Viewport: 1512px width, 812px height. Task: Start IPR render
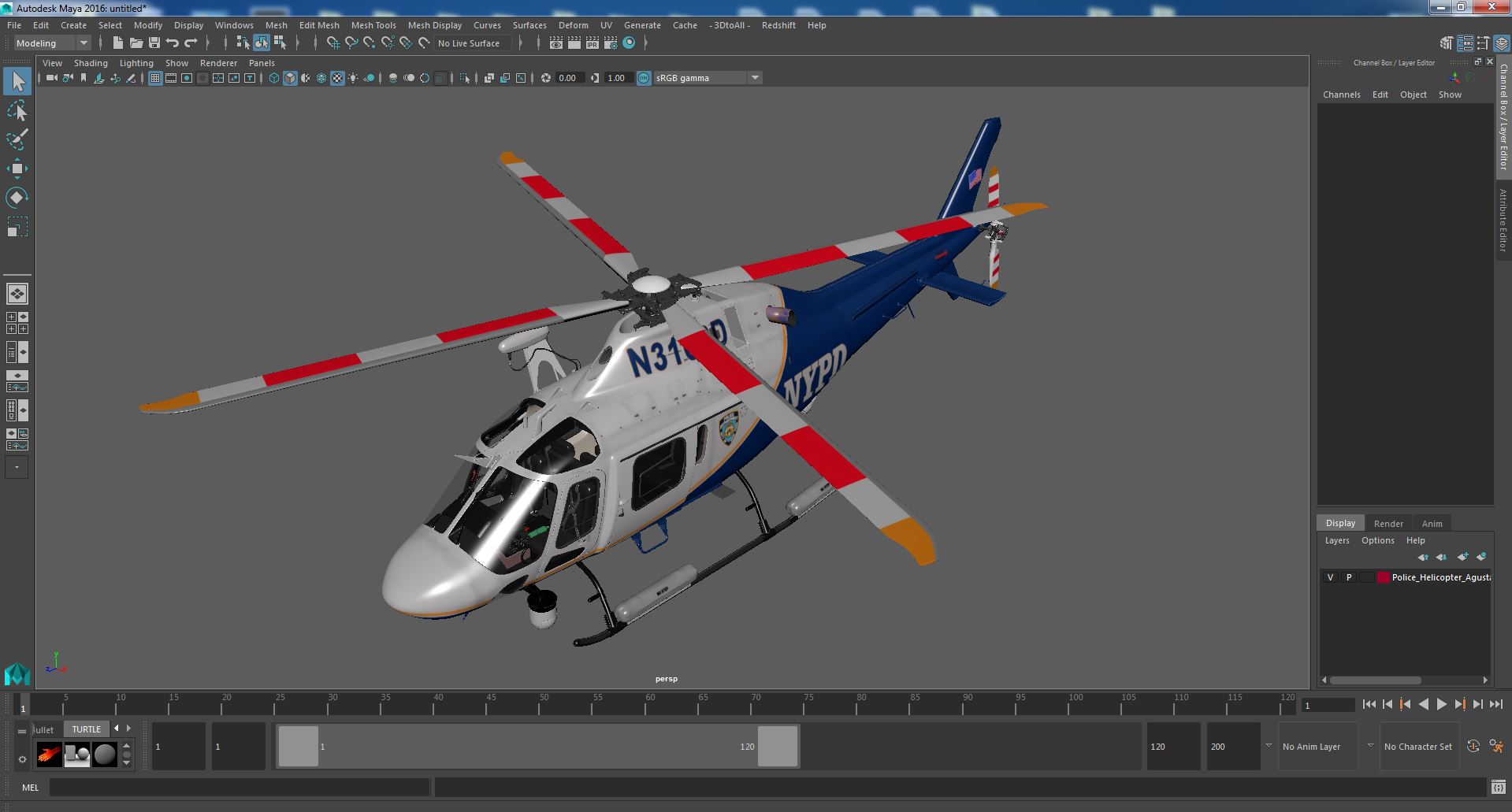(593, 43)
